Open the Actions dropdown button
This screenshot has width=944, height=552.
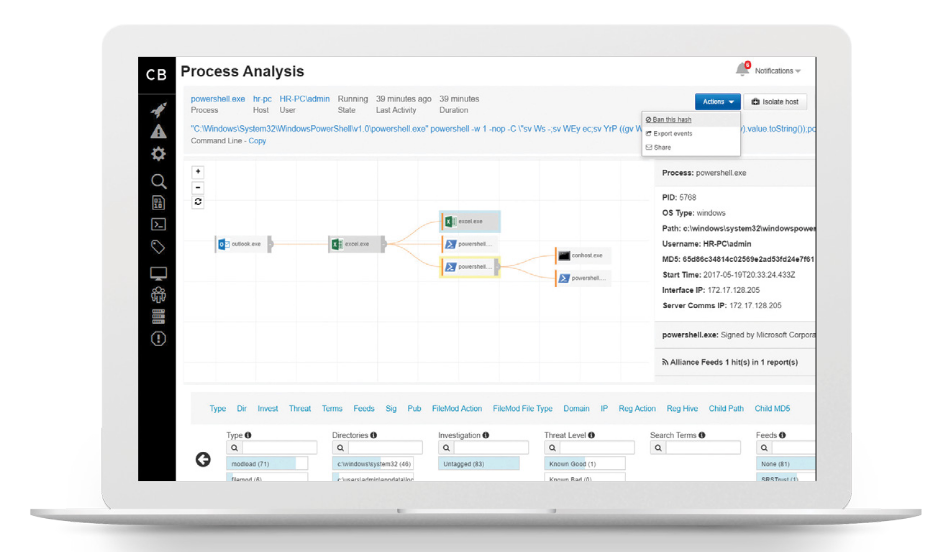tap(718, 101)
